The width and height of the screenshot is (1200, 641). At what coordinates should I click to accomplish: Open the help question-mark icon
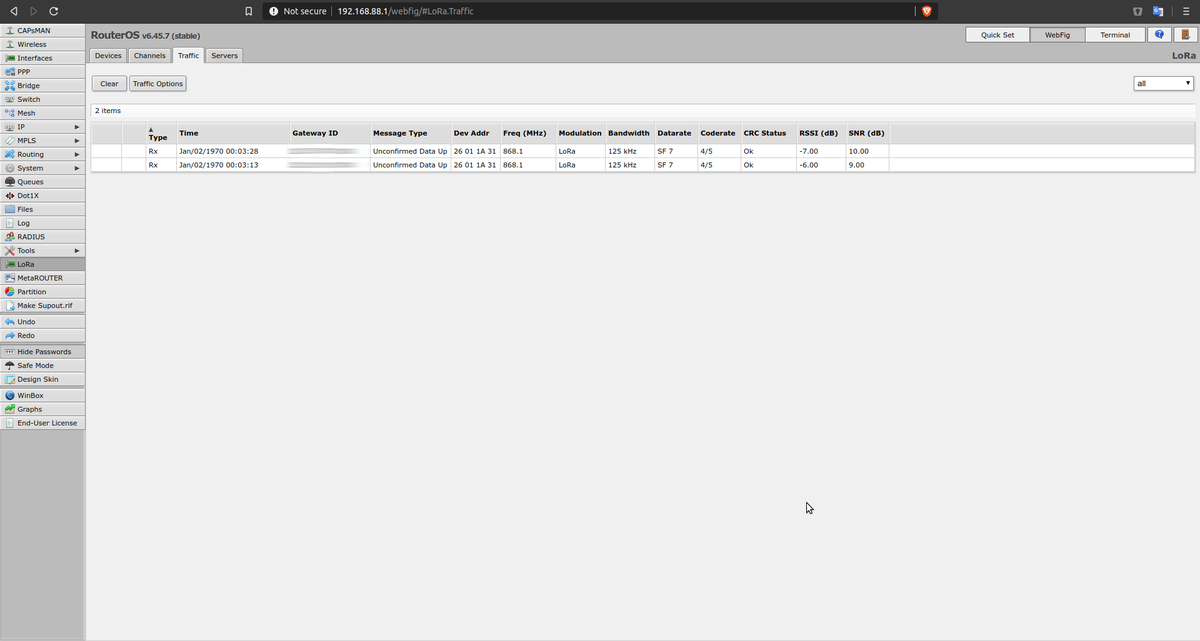pyautogui.click(x=1160, y=34)
